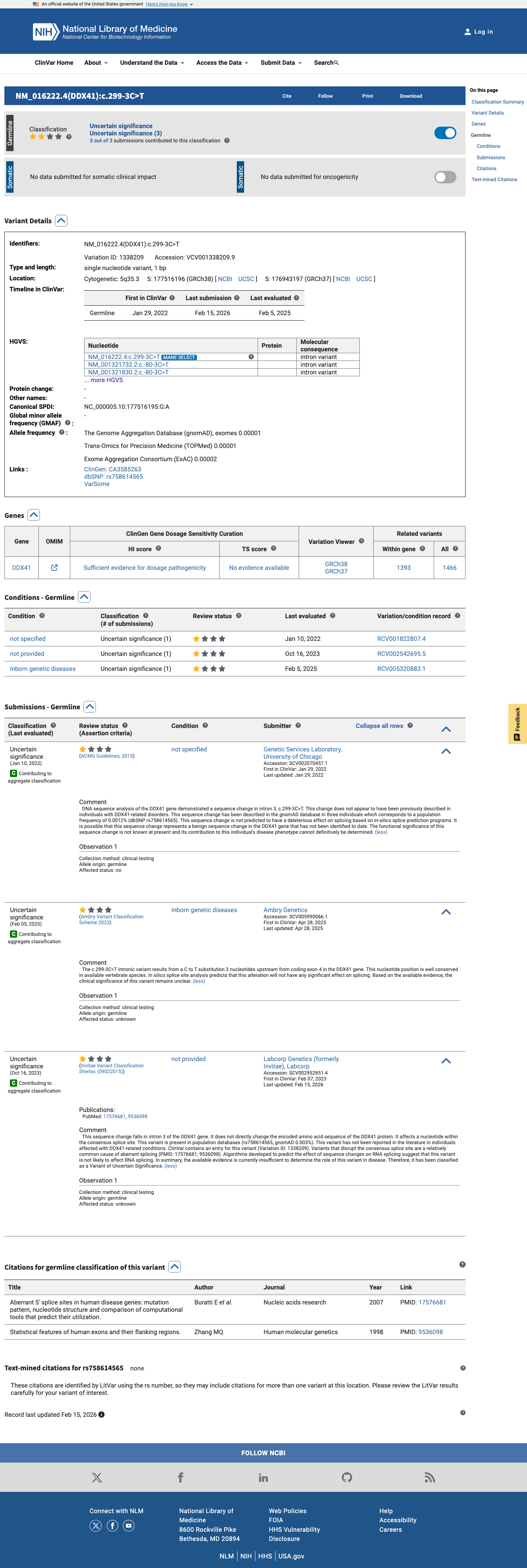Open the Understand the Data menu
Viewport: 527px width, 1568px height.
(x=152, y=63)
